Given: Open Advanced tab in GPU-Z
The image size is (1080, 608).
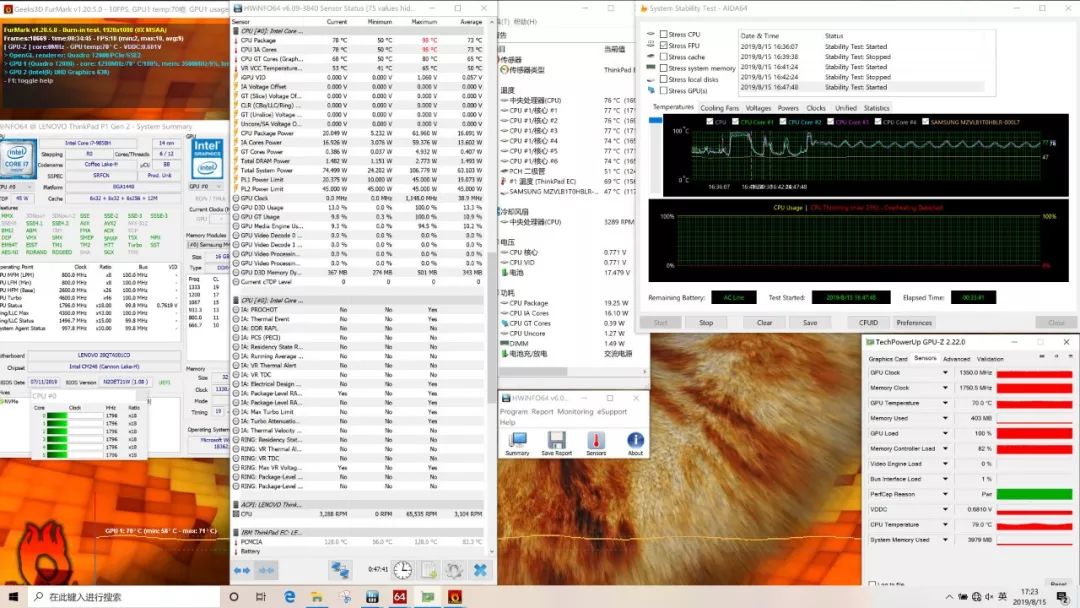Looking at the screenshot, I should [956, 359].
